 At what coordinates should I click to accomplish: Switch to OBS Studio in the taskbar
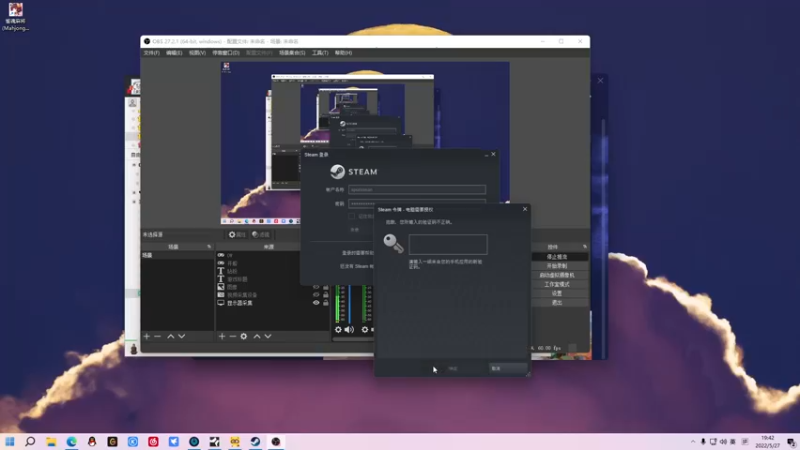tap(276, 441)
